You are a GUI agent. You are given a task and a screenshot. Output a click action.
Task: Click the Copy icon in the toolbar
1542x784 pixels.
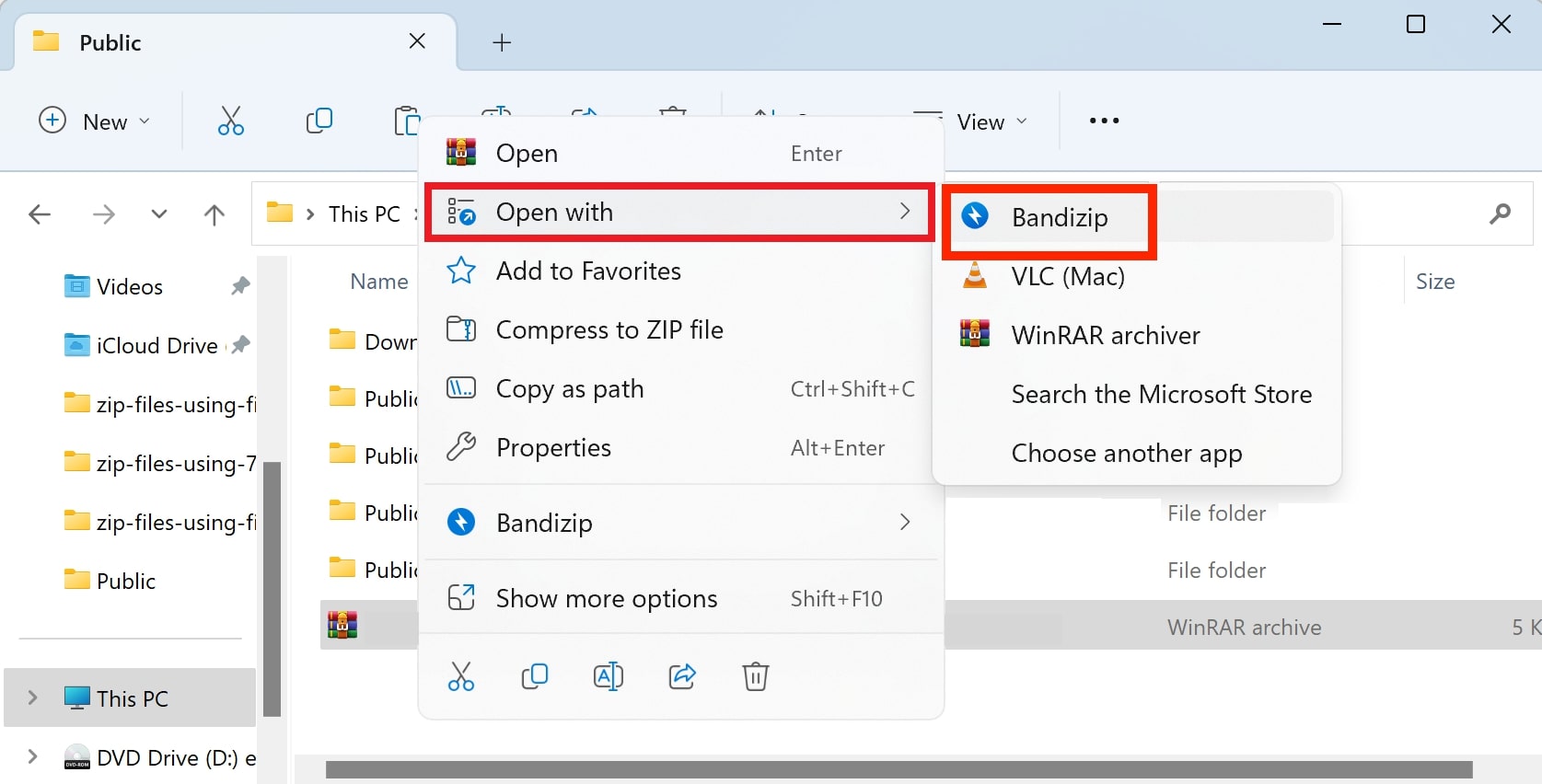[319, 121]
